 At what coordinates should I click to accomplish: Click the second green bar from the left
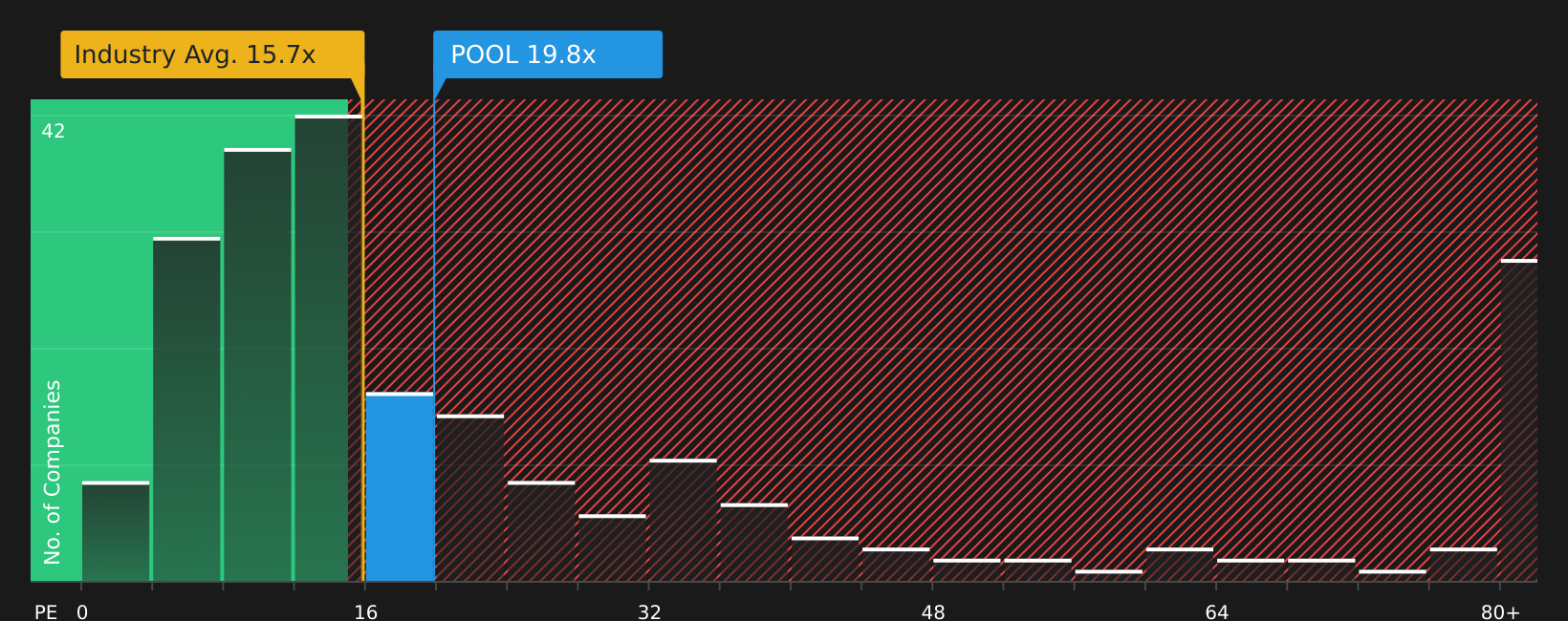pyautogui.click(x=186, y=409)
